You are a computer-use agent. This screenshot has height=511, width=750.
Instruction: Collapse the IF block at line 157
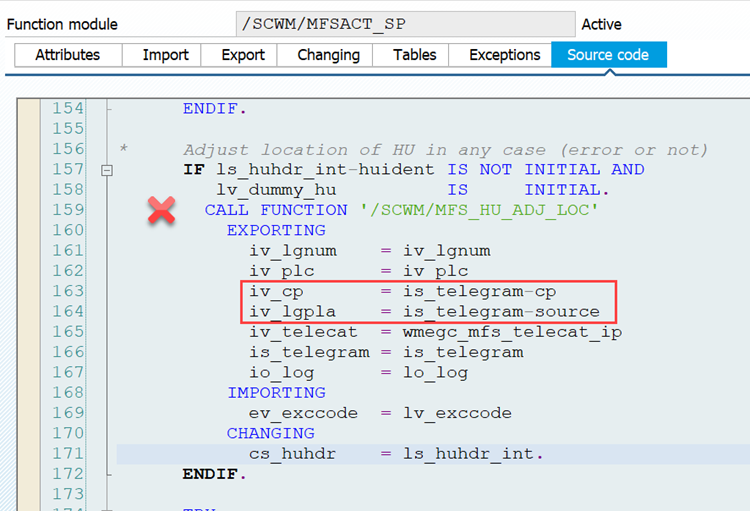[107, 170]
